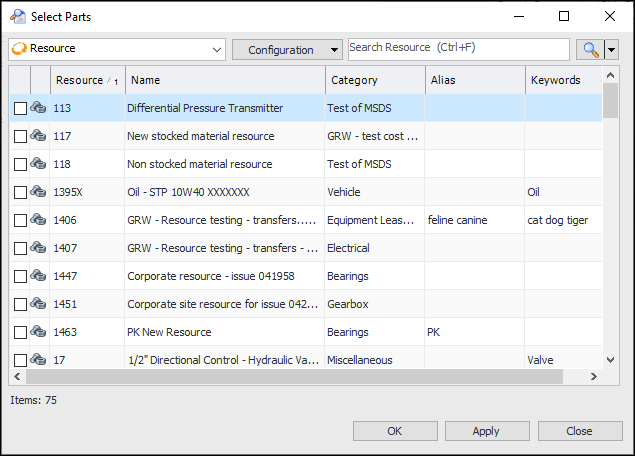This screenshot has width=635, height=456.
Task: Focus the Search Resource input field
Action: tap(458, 49)
